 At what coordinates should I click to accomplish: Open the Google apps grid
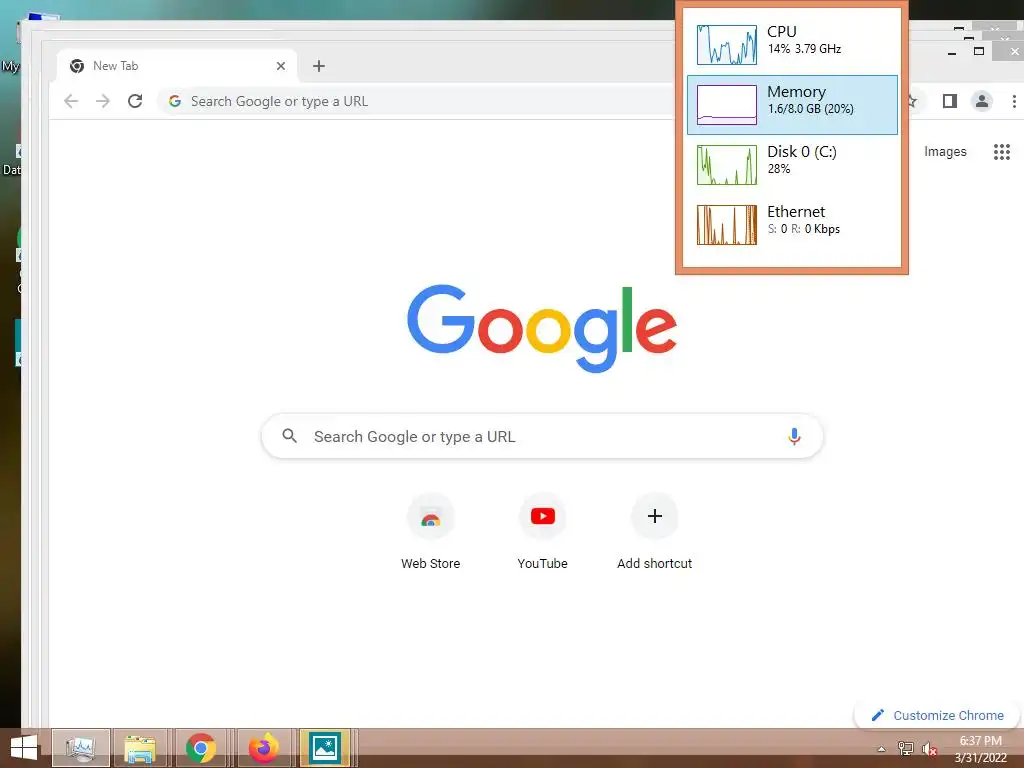pos(1002,152)
